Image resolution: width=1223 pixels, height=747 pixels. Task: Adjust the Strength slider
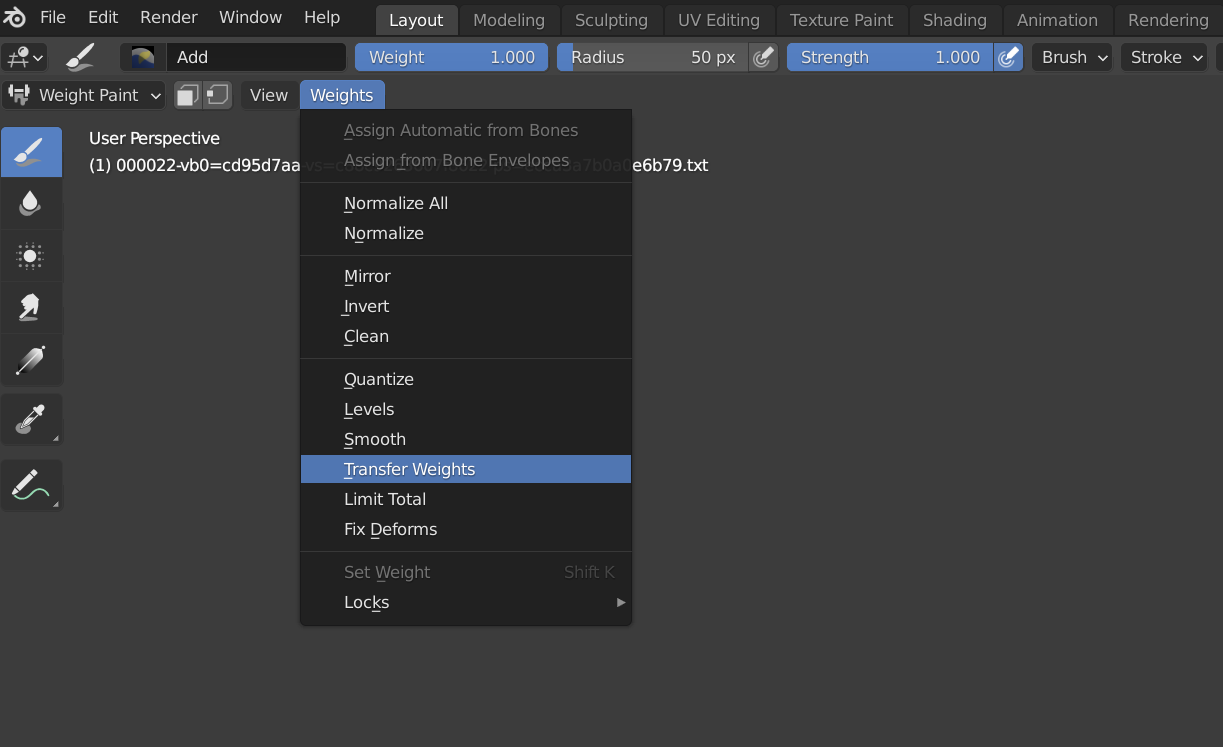coord(891,57)
